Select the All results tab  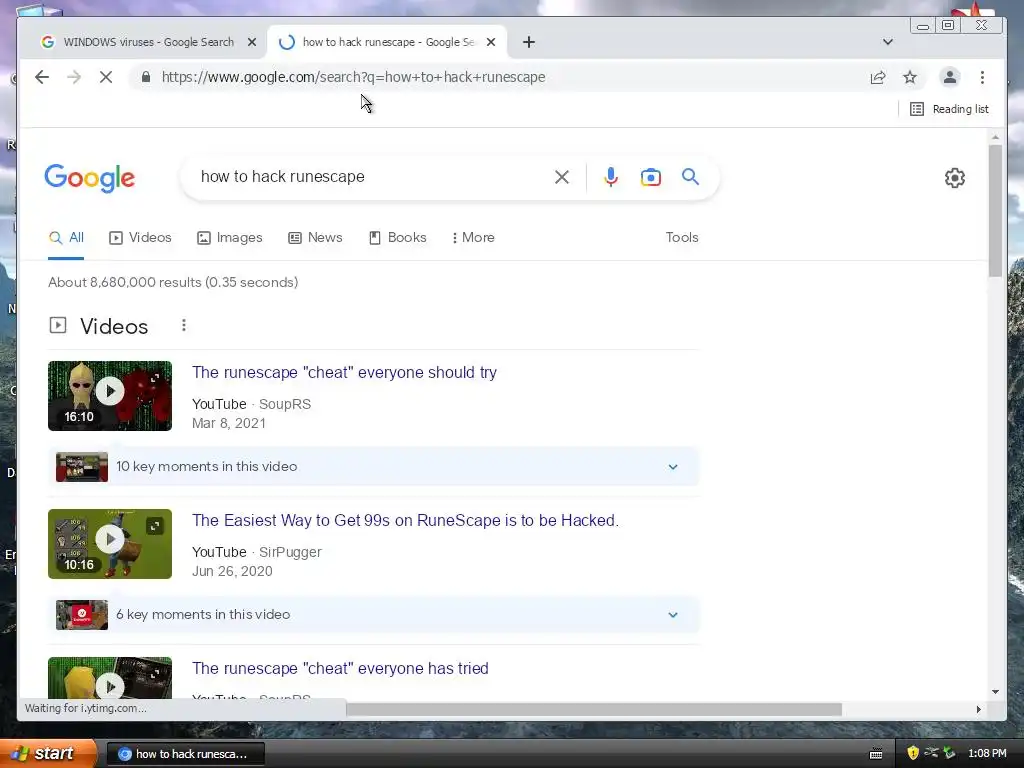click(67, 238)
